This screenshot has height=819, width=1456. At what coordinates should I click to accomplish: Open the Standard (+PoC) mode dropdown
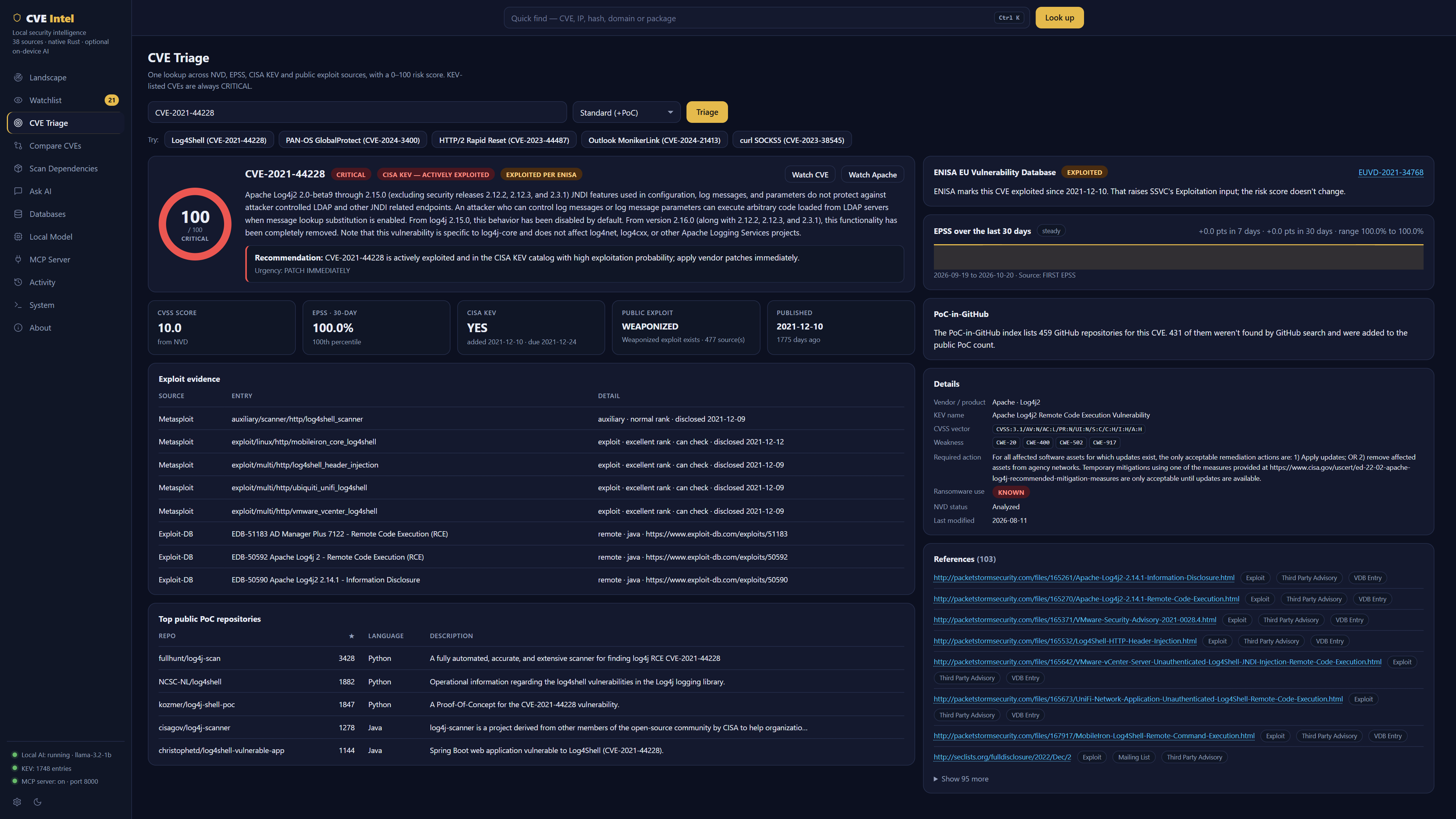pos(626,113)
